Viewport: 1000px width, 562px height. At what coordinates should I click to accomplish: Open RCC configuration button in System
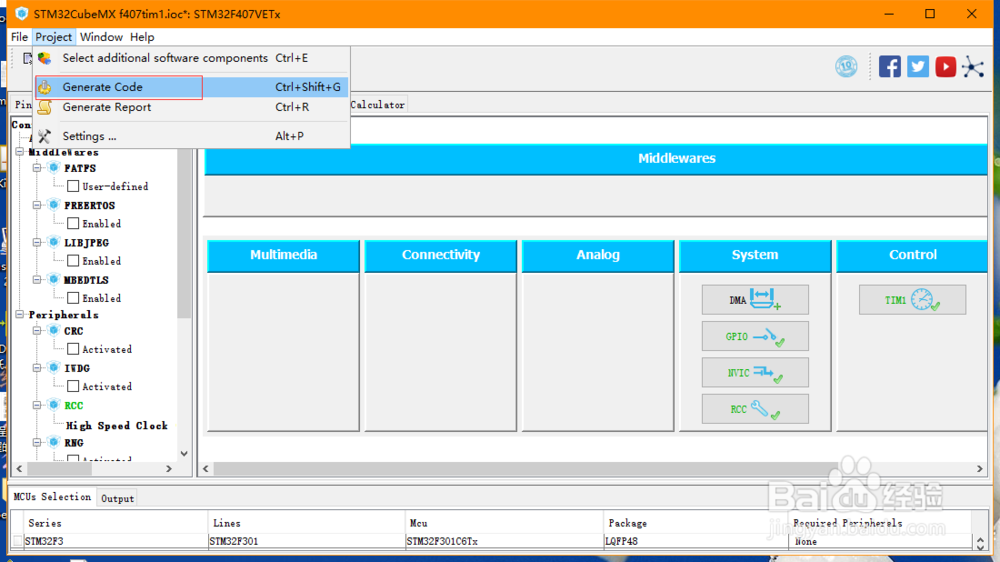point(755,409)
